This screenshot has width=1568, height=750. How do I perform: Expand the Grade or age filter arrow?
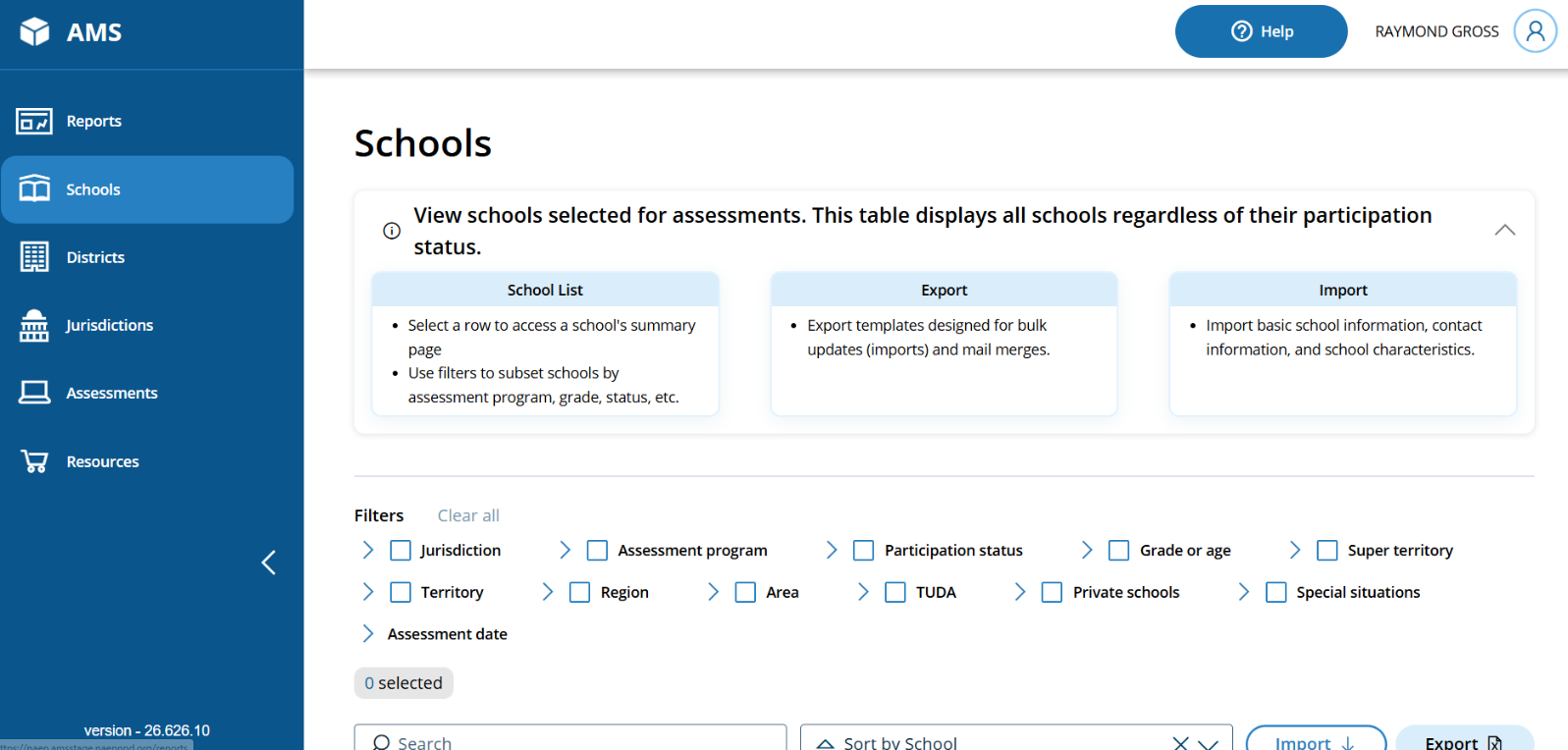click(1087, 551)
